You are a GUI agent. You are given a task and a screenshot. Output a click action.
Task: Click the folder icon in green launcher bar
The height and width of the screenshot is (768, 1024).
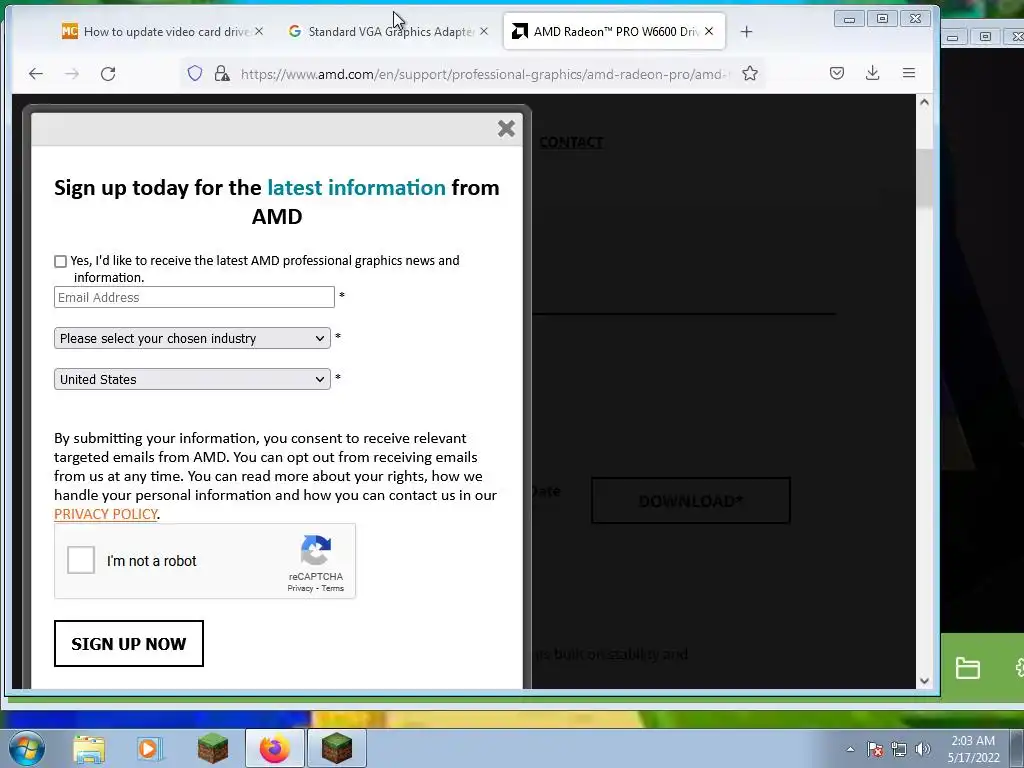click(967, 668)
